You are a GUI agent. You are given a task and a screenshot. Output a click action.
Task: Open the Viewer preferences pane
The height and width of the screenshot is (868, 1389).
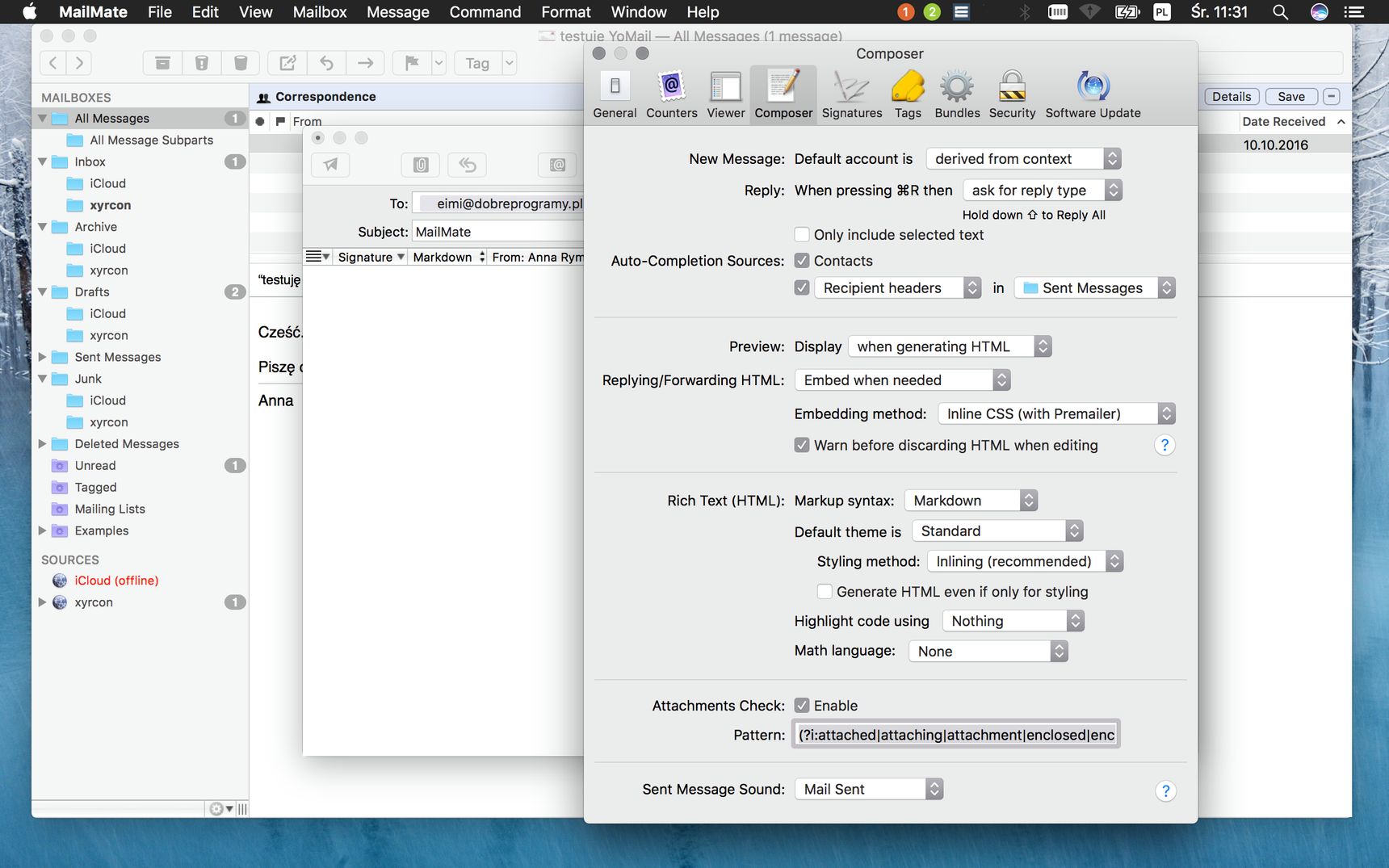pos(726,94)
